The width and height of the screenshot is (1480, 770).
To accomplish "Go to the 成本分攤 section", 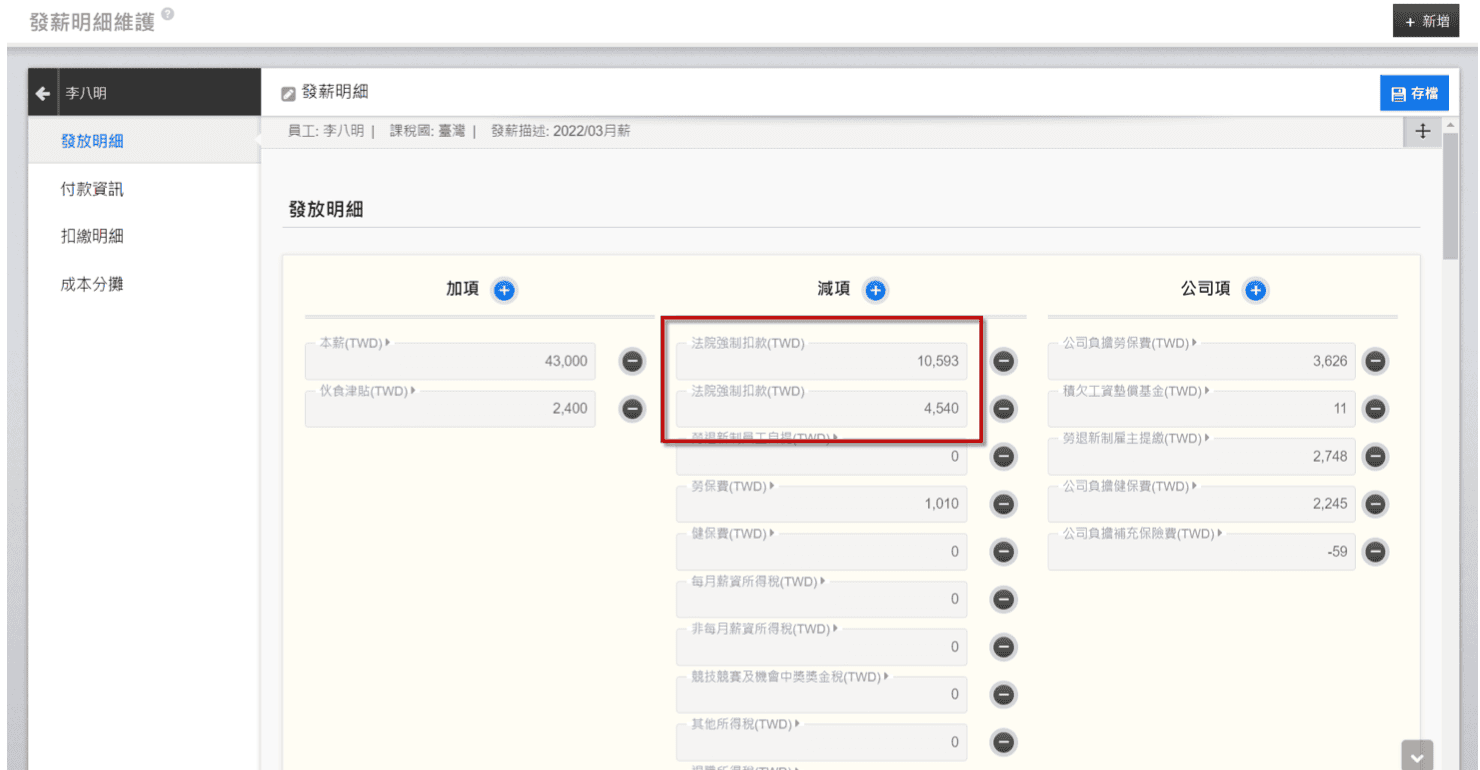I will click(92, 285).
